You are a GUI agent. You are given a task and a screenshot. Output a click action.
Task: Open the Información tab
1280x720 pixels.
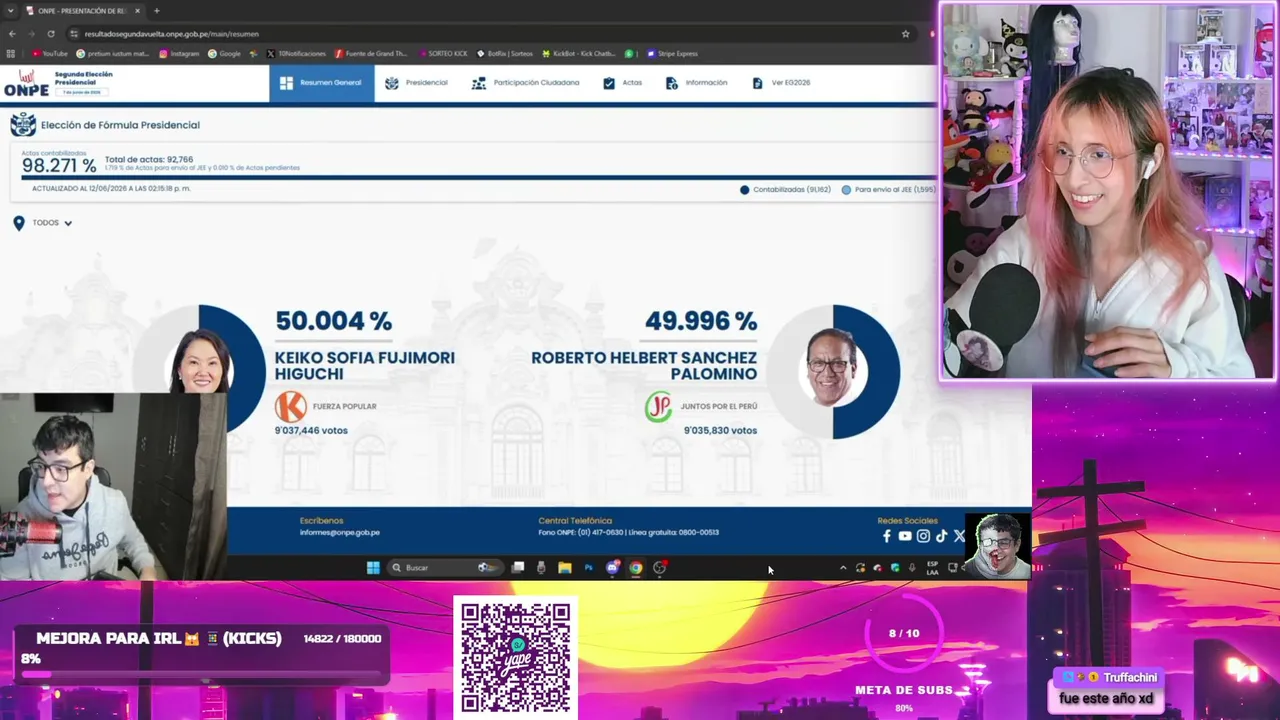(696, 83)
